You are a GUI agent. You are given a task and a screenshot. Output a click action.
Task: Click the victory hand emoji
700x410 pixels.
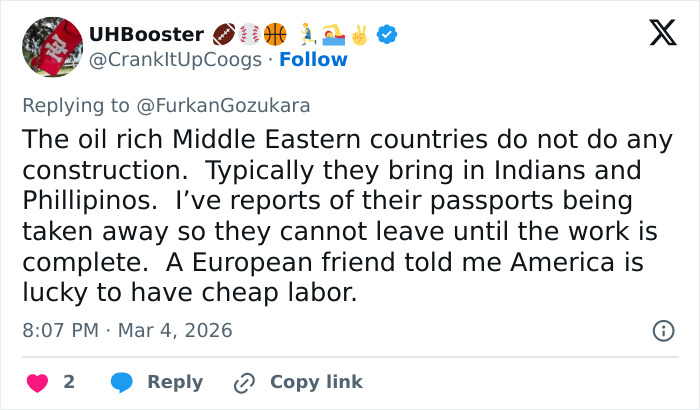[x=360, y=35]
